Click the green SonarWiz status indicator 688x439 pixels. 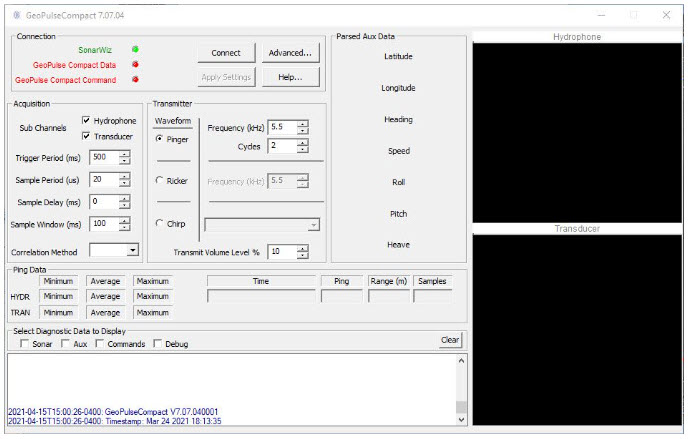(135, 49)
